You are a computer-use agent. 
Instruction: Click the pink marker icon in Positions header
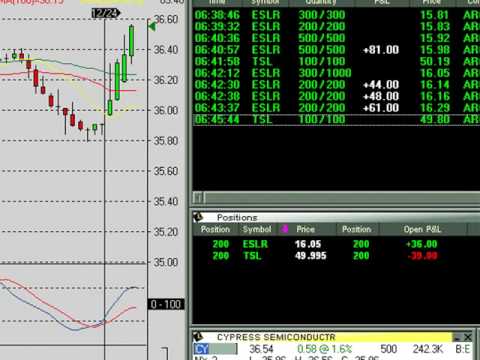[x=285, y=229]
